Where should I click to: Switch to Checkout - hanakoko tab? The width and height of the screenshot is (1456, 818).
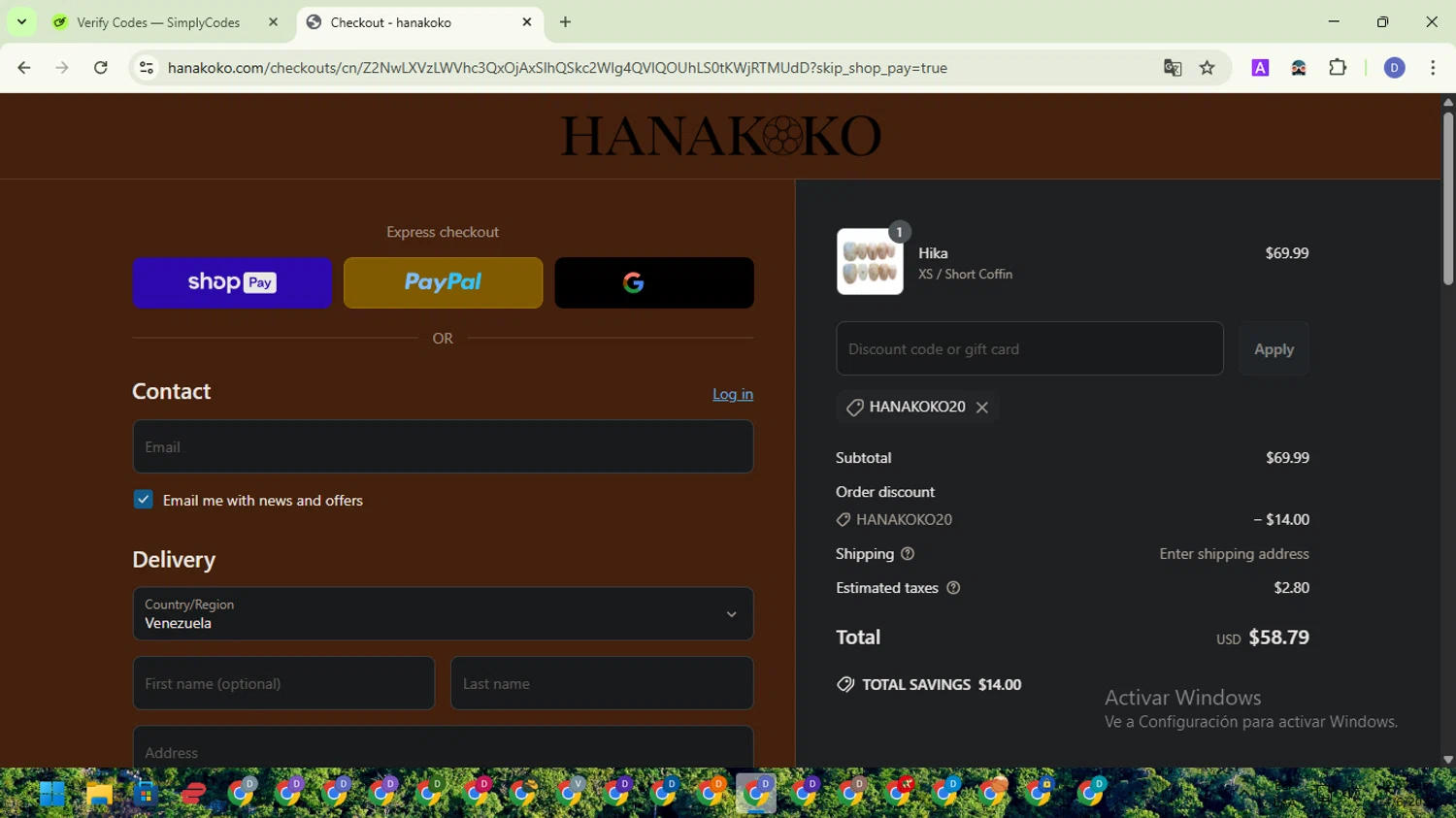390,22
